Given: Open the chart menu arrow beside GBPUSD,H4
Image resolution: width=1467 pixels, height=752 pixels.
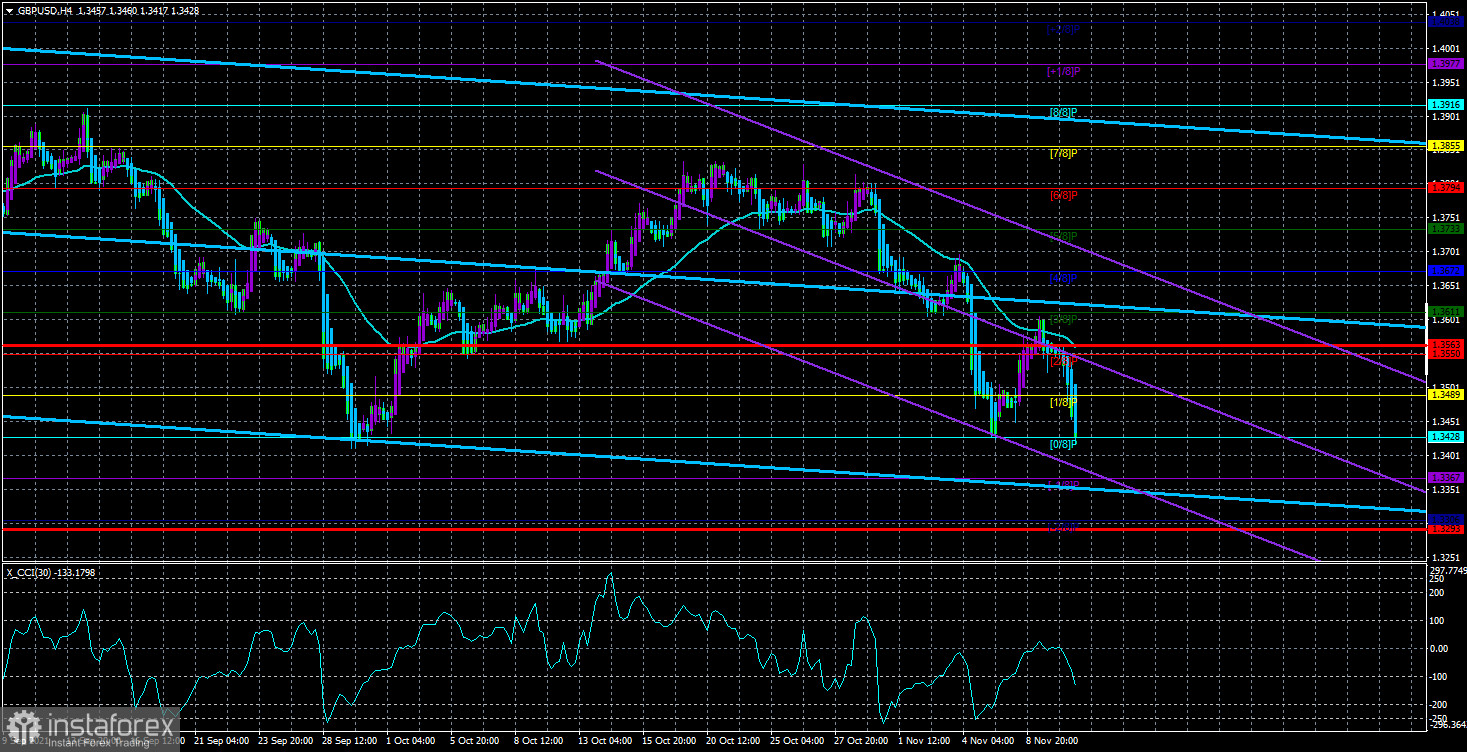Looking at the screenshot, I should [x=7, y=10].
